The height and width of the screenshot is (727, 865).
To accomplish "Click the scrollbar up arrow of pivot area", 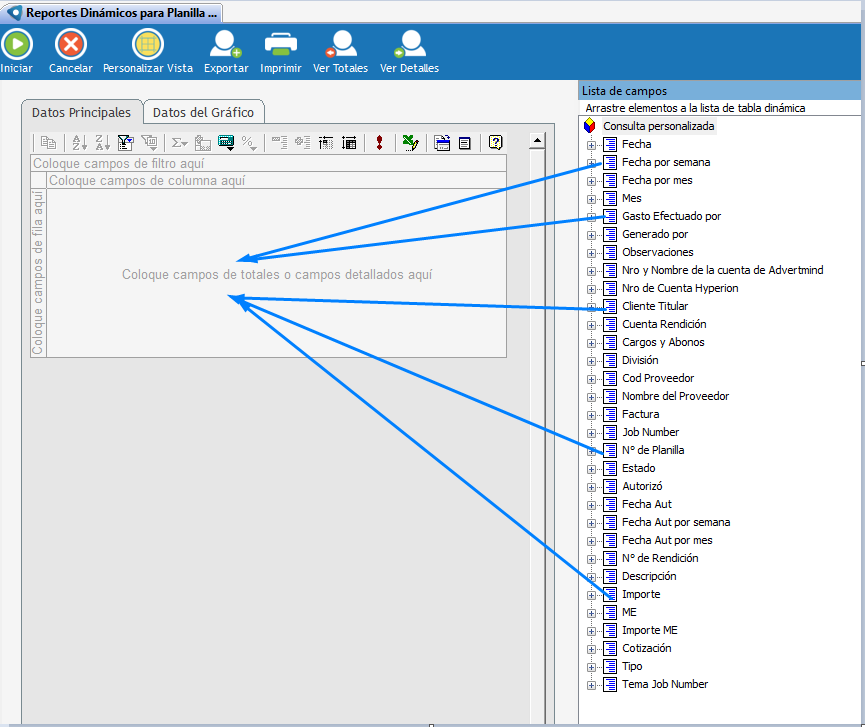I will [x=537, y=141].
